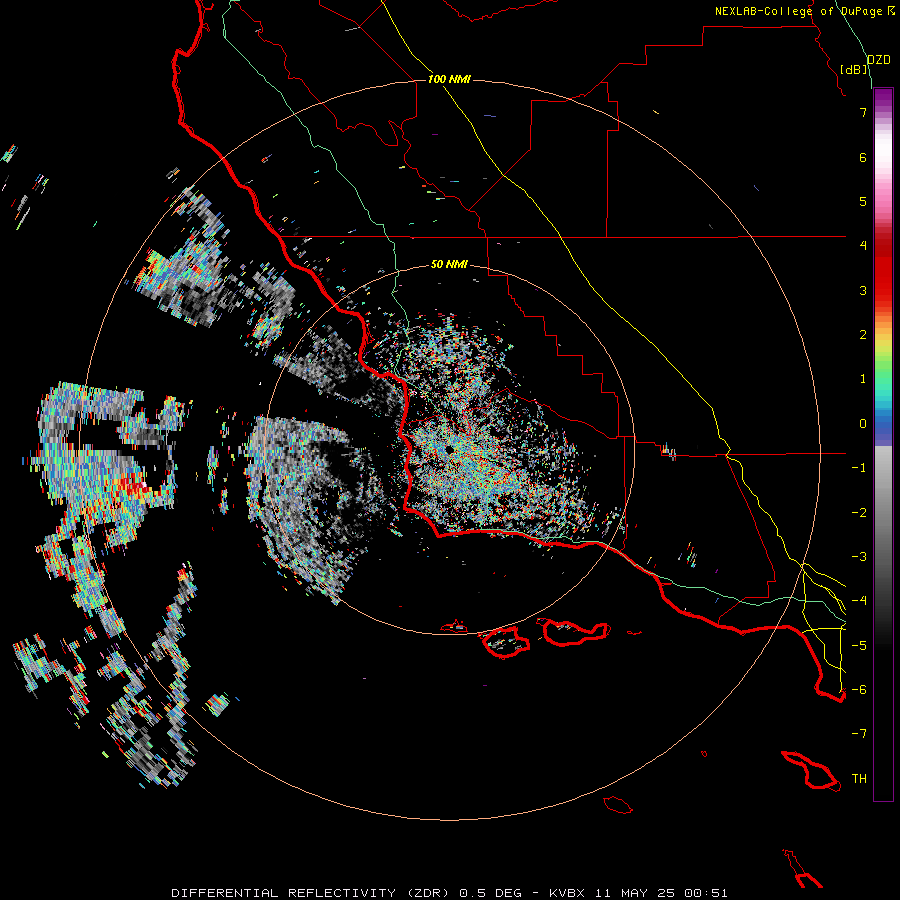This screenshot has width=900, height=900.
Task: Click the scale value 4 on the legend
Action: pos(863,246)
